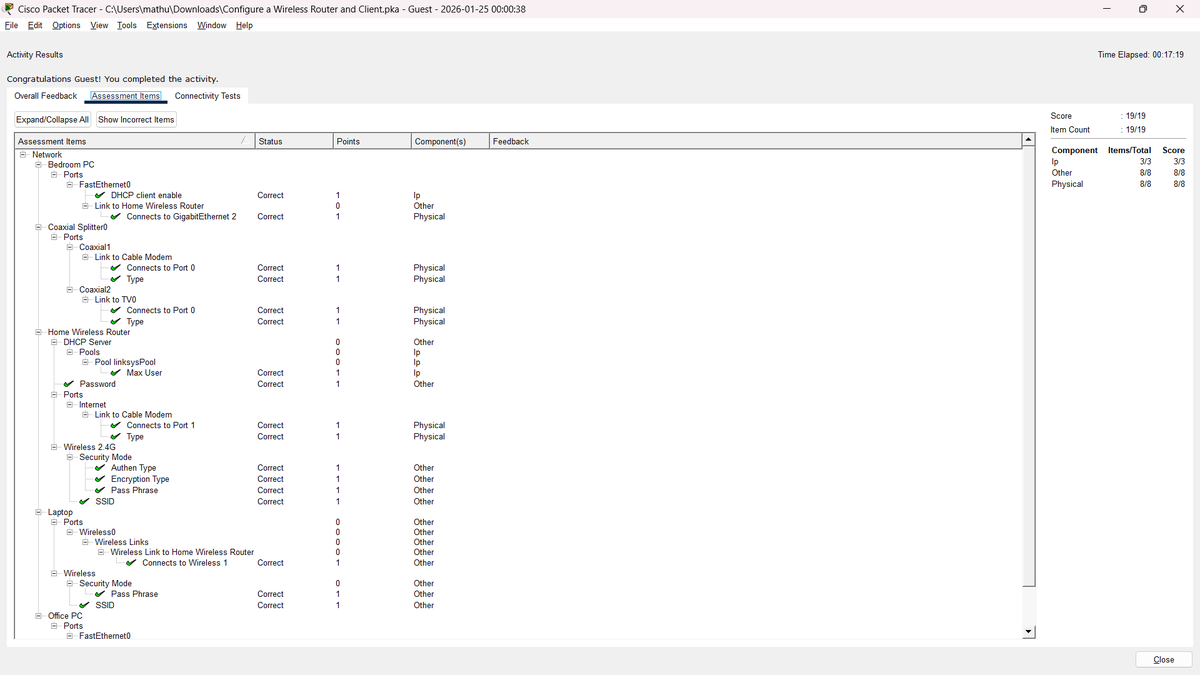1200x675 pixels.
Task: Click checkmark beside Connects to Wireless 1
Action: [132, 563]
